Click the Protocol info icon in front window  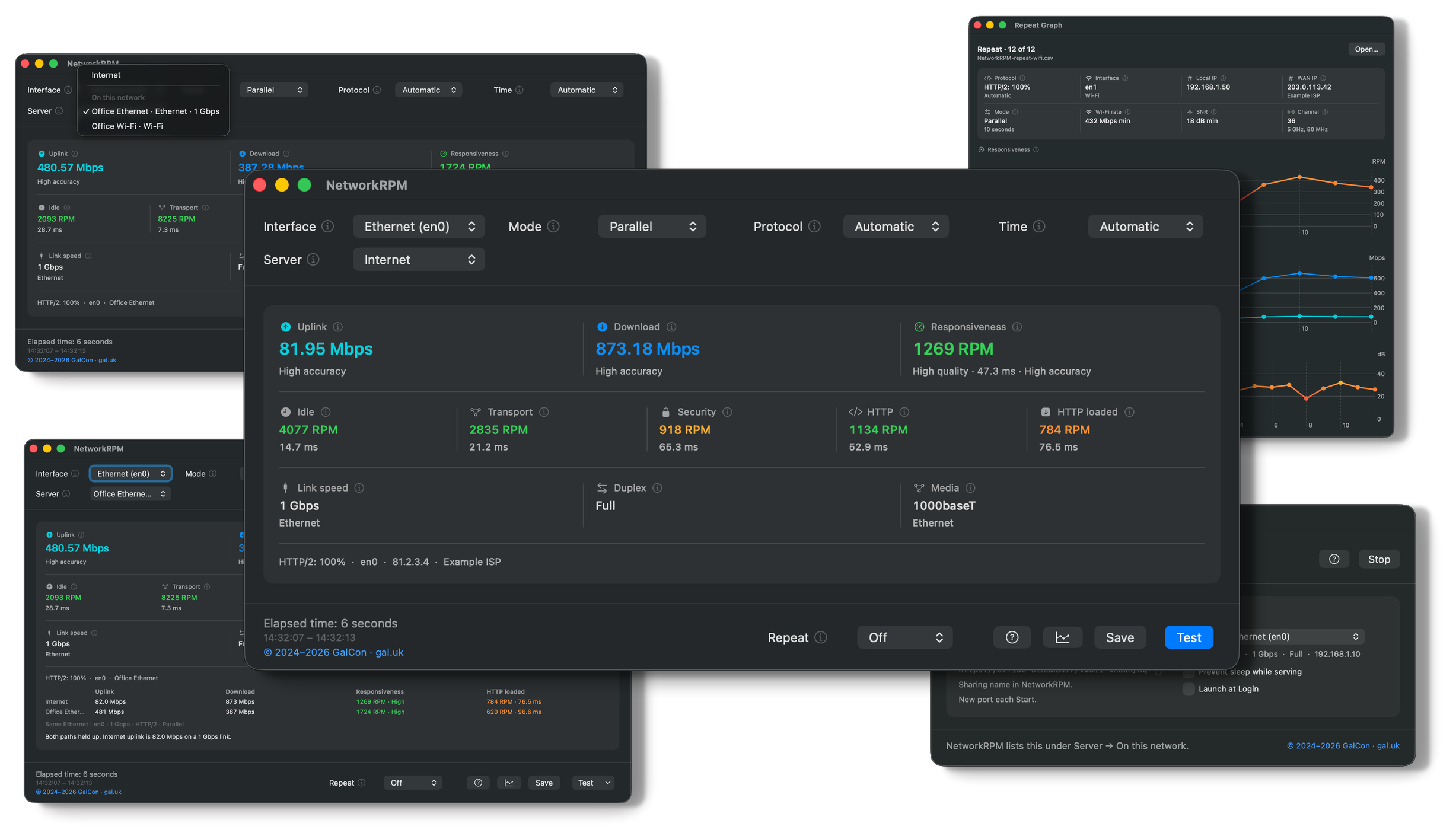(x=814, y=227)
